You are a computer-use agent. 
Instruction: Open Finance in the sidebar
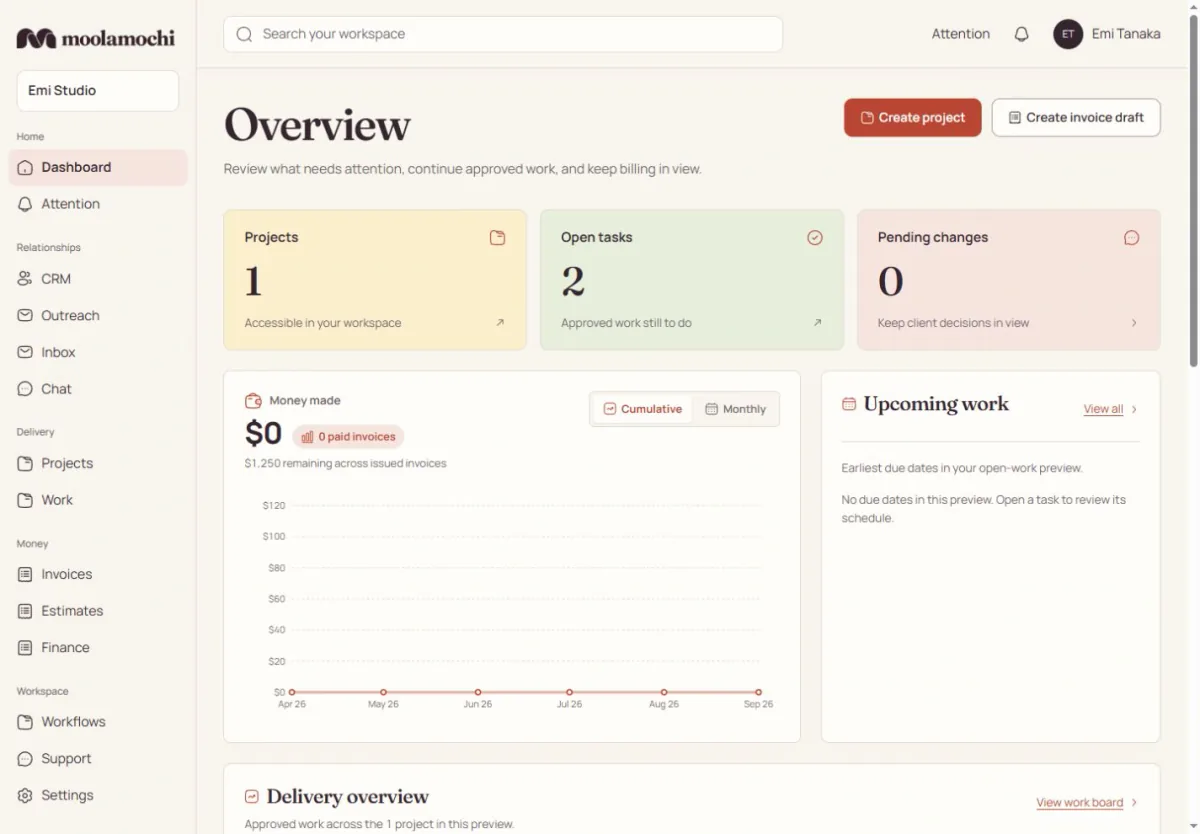(98, 648)
